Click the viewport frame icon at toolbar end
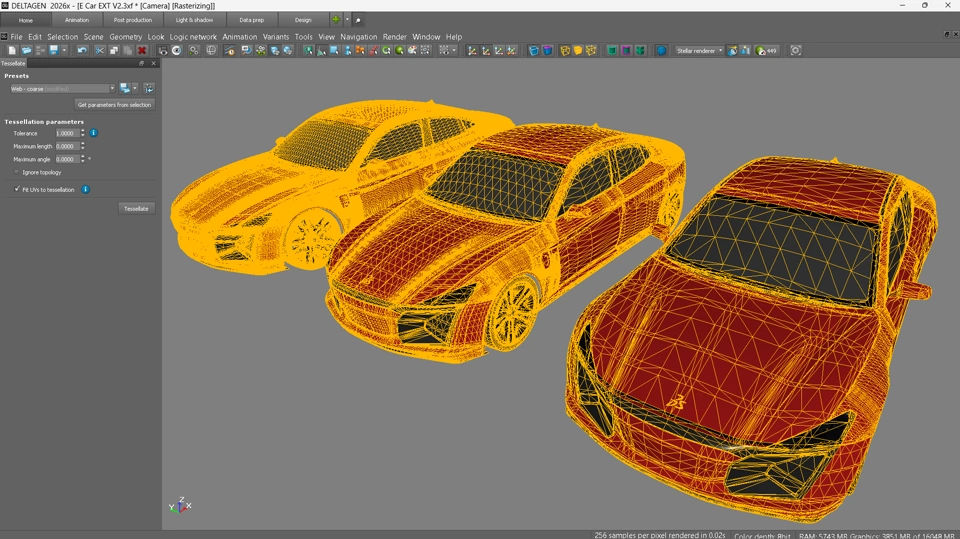960x539 pixels. (x=796, y=51)
